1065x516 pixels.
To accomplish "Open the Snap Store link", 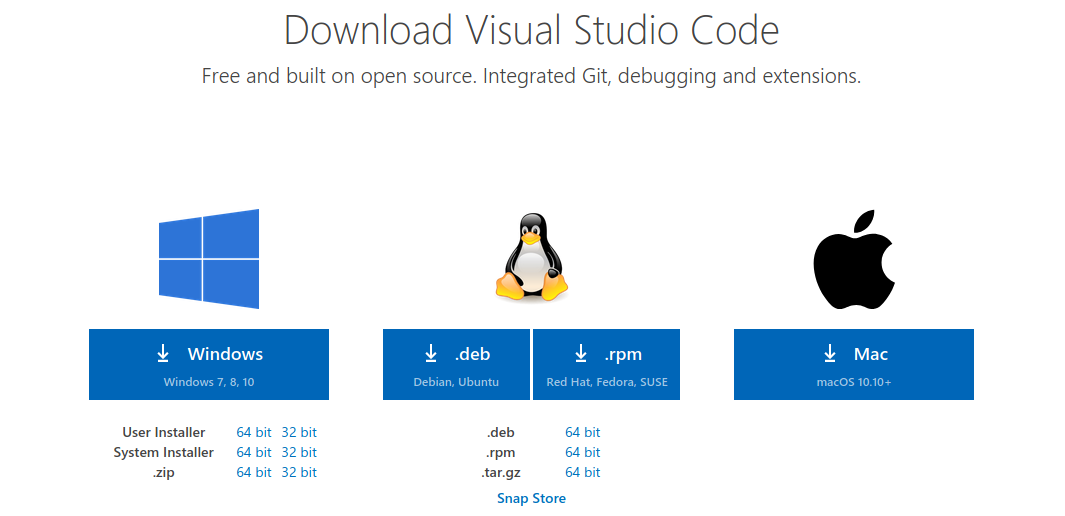I will tap(531, 498).
